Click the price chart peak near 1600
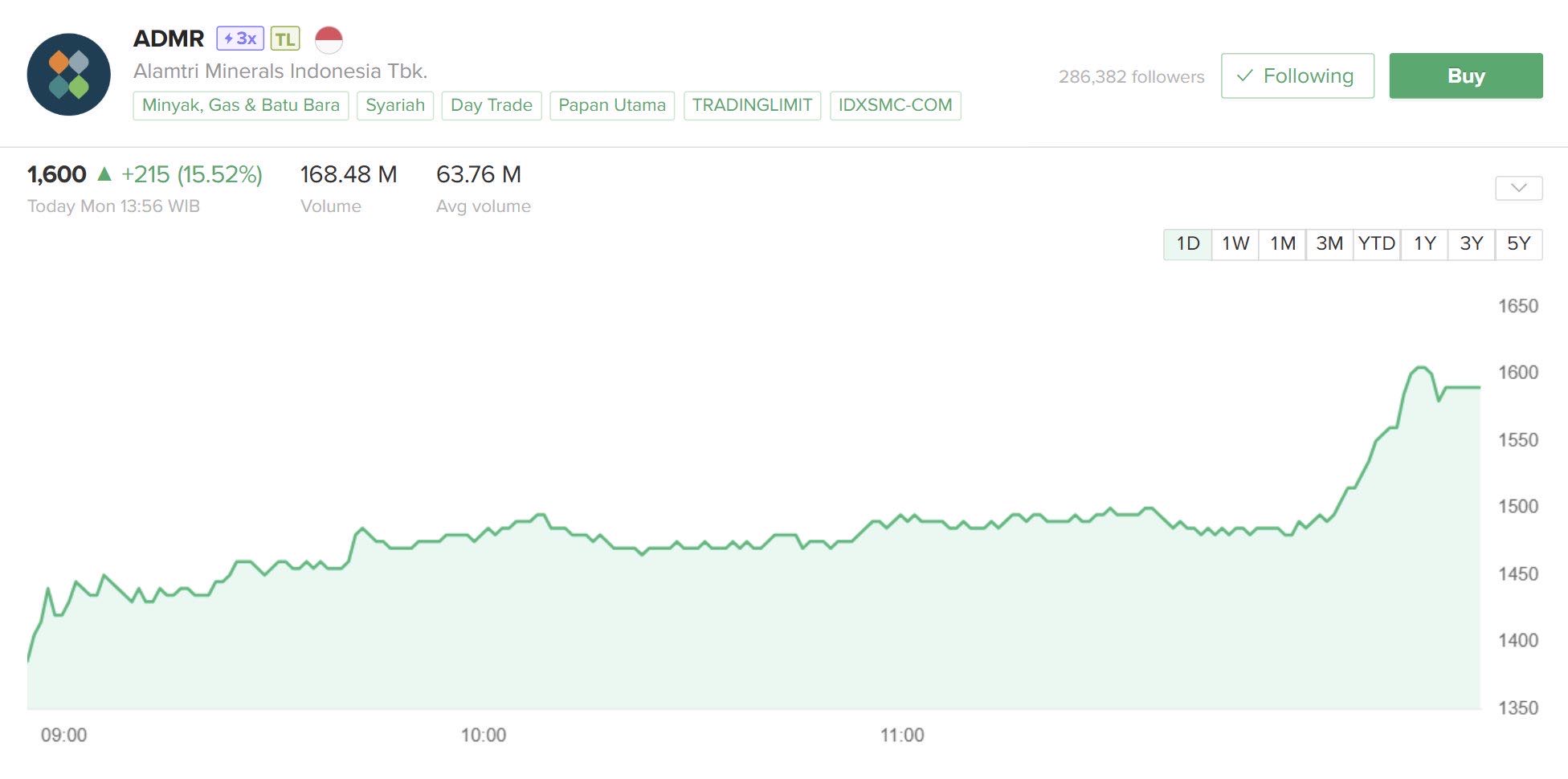 coord(1420,368)
